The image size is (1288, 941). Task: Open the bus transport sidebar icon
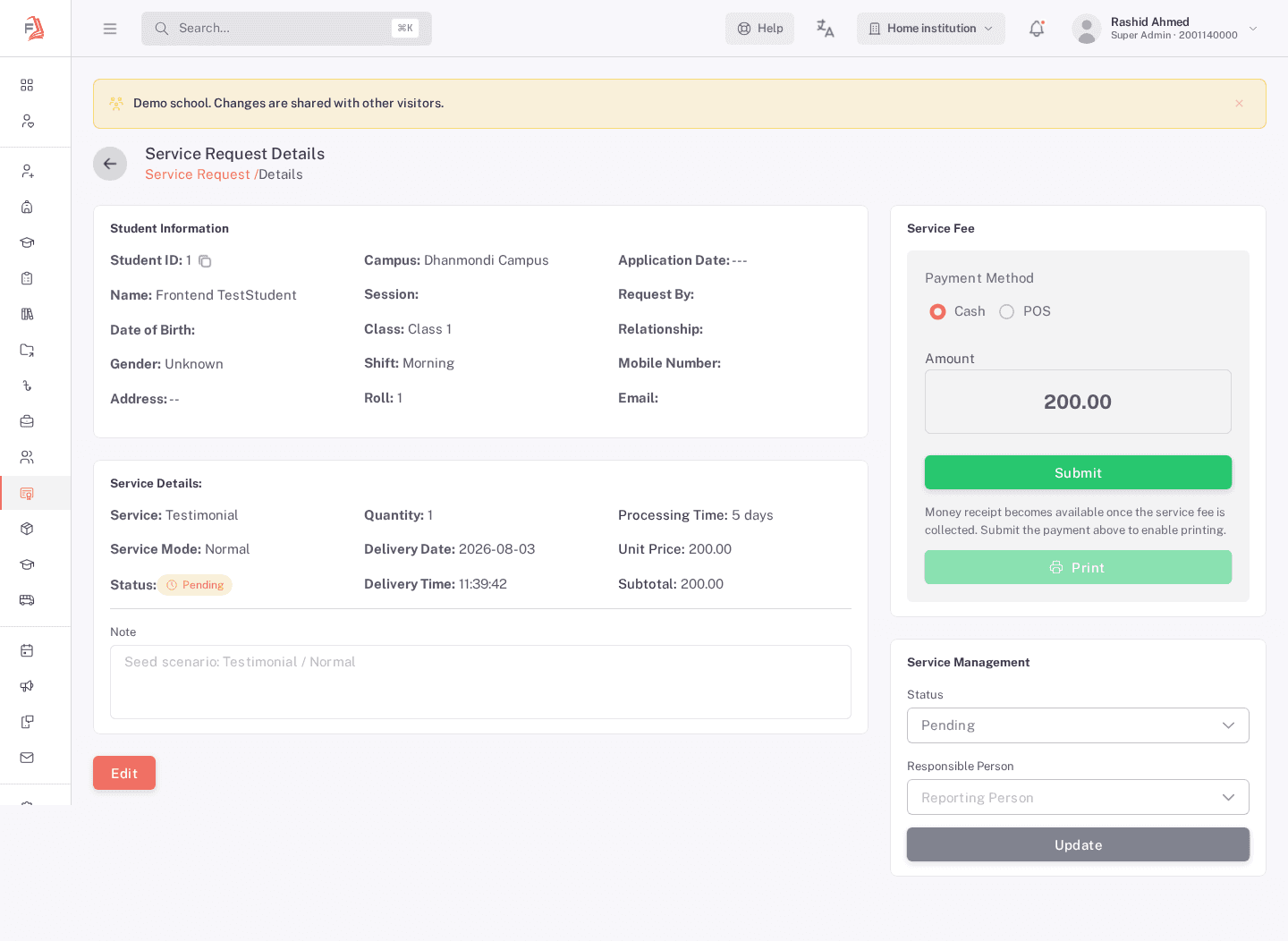(27, 600)
